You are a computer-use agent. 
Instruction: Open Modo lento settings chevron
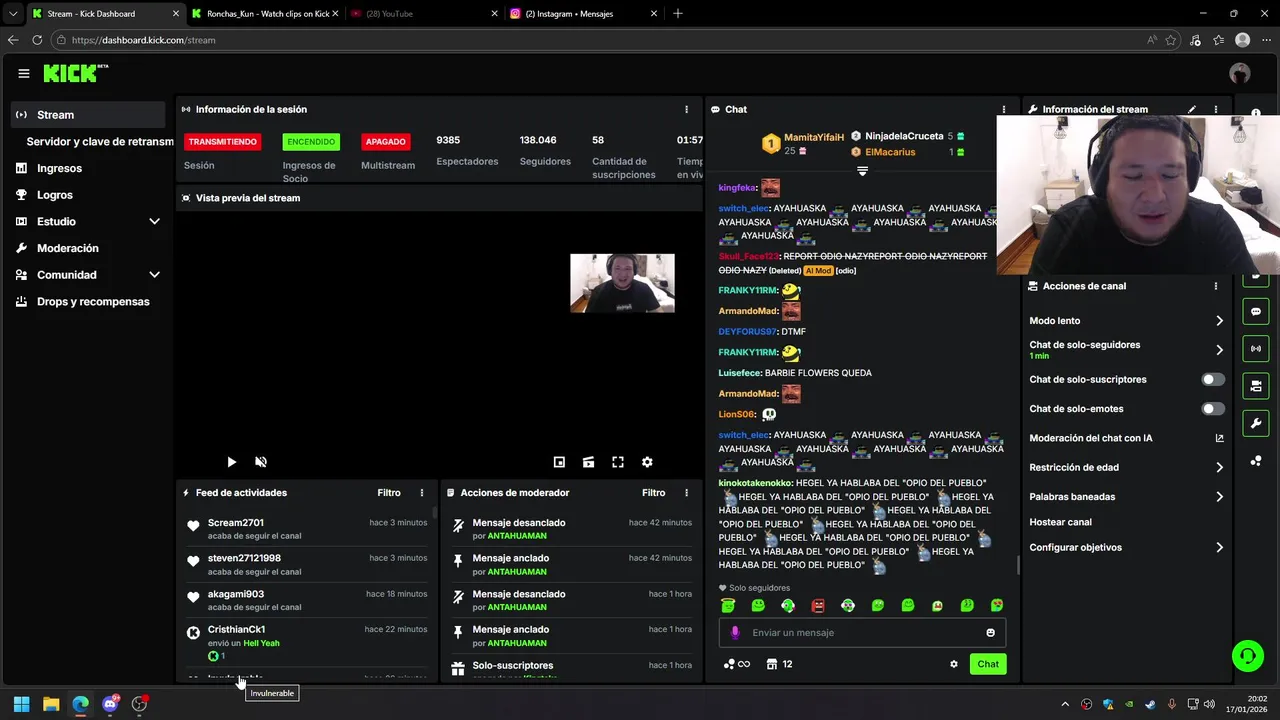[1219, 321]
